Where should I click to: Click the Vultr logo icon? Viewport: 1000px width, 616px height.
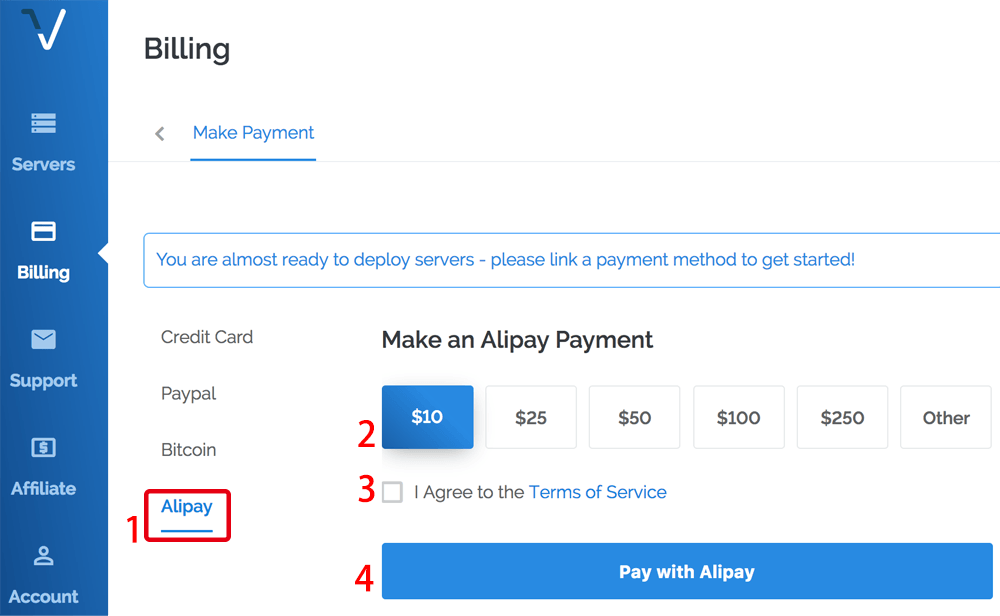point(44,29)
